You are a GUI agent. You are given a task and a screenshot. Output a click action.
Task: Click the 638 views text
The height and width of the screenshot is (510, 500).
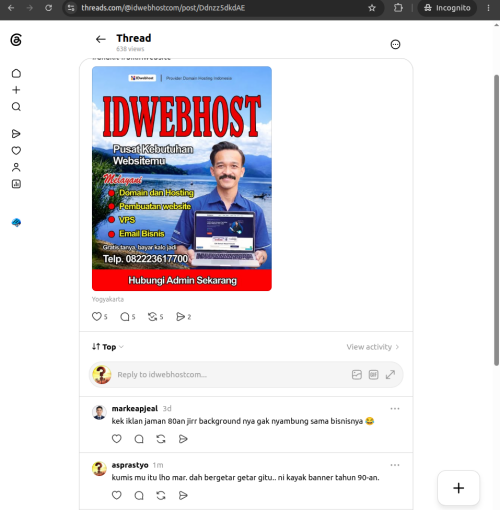(130, 49)
